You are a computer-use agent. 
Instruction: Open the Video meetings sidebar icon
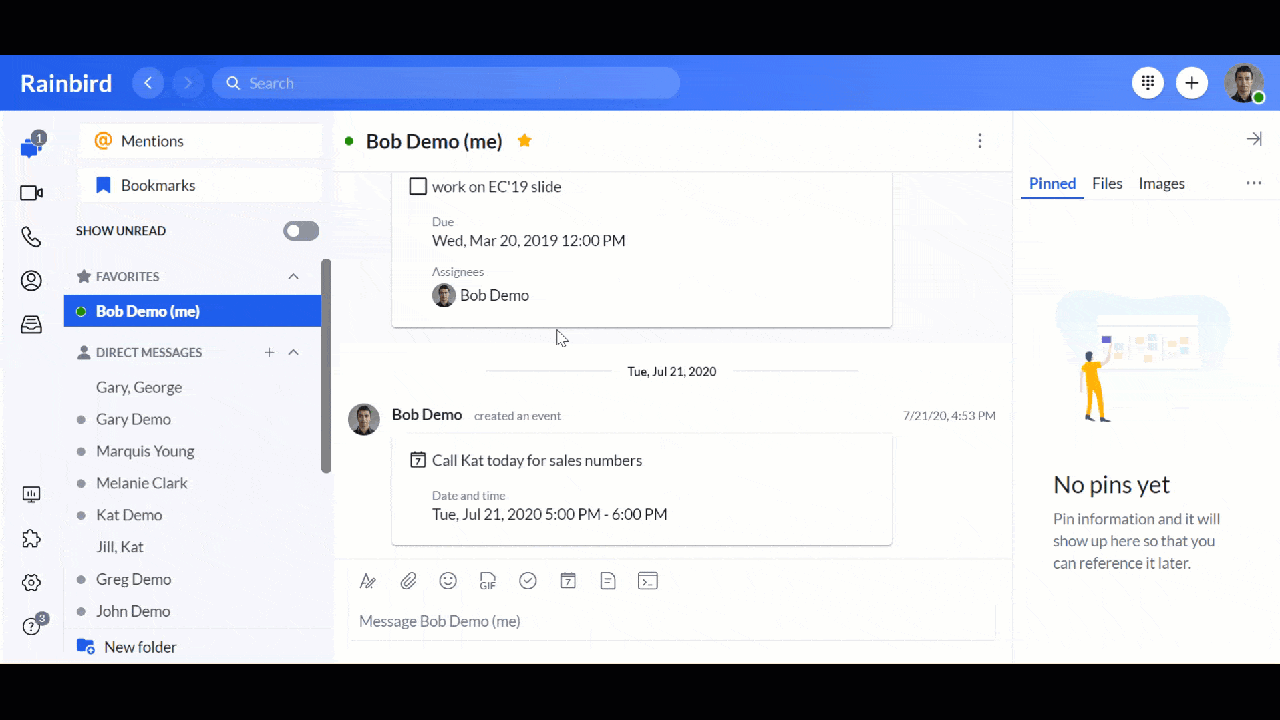click(x=31, y=193)
